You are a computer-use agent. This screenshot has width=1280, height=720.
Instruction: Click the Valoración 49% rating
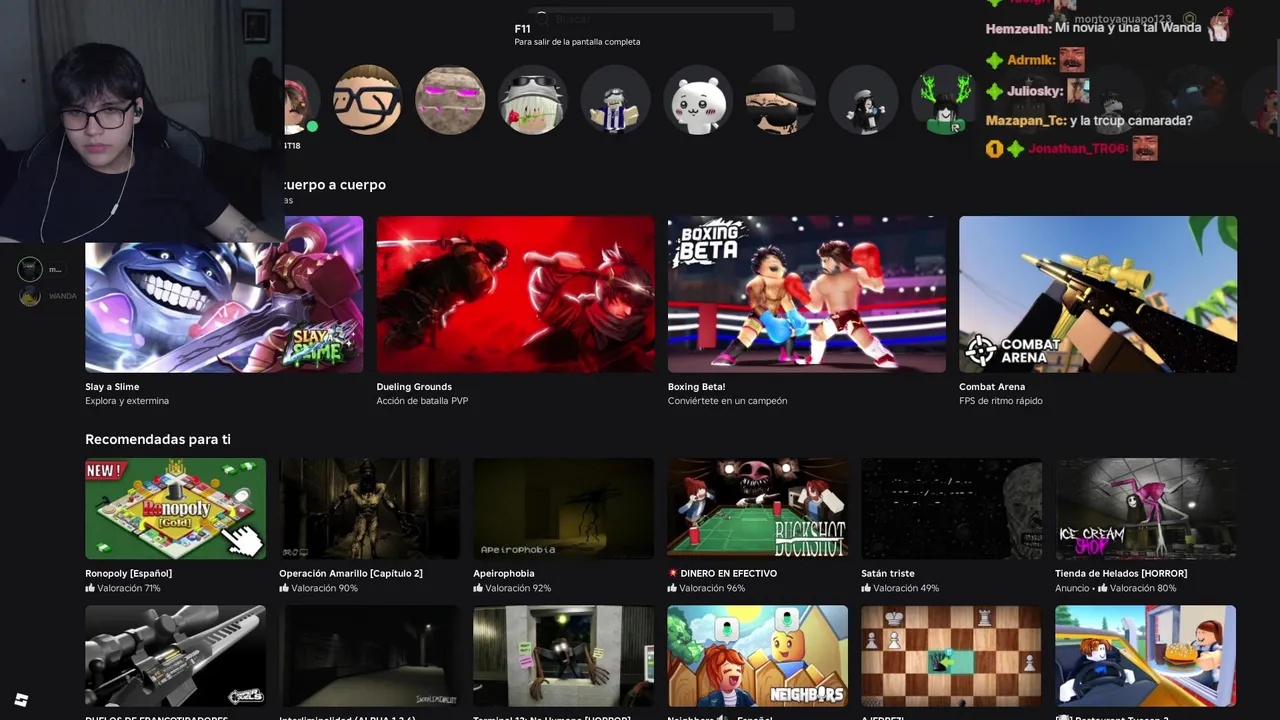[x=900, y=588]
